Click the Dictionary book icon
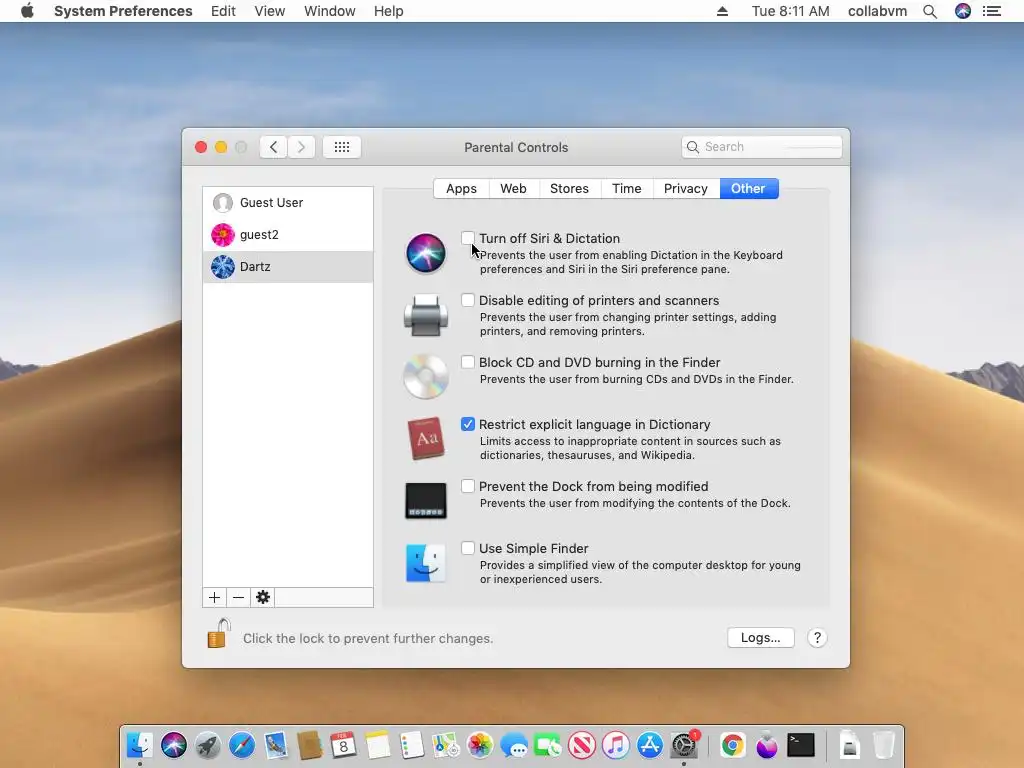Image resolution: width=1024 pixels, height=768 pixels. tap(426, 438)
